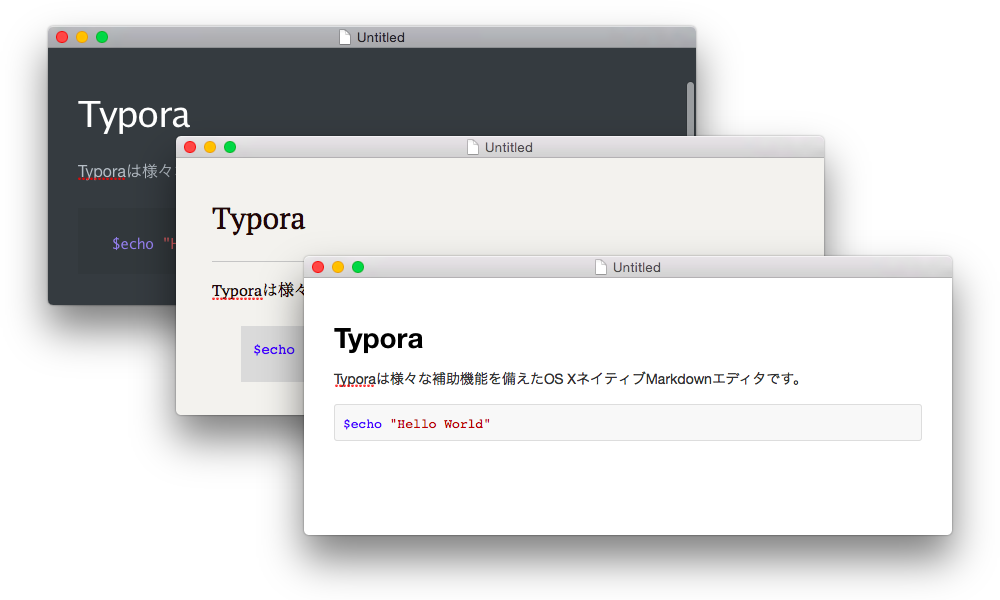This screenshot has width=1000, height=600.
Task: Click the "Untitled" title text of the front window
Action: click(x=637, y=267)
